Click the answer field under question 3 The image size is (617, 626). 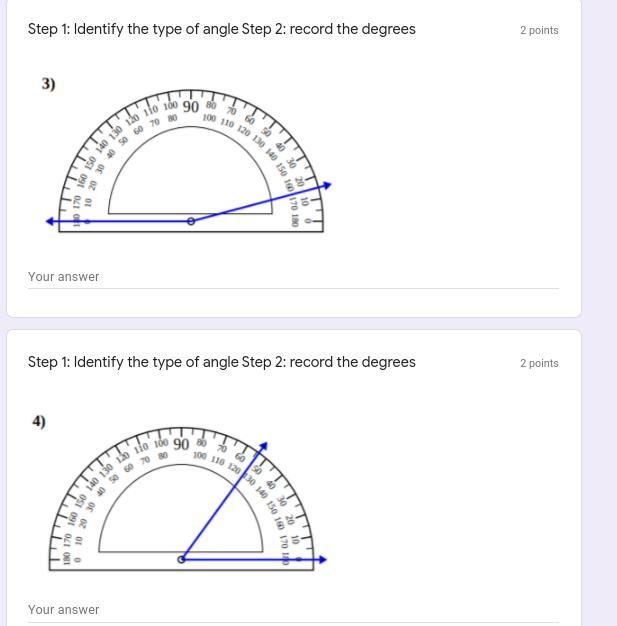coord(294,277)
